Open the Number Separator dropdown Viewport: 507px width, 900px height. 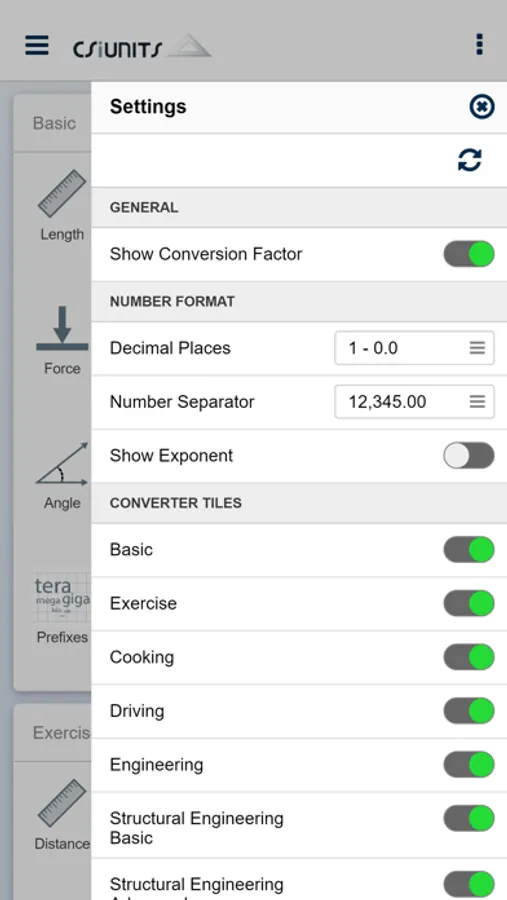tap(414, 402)
